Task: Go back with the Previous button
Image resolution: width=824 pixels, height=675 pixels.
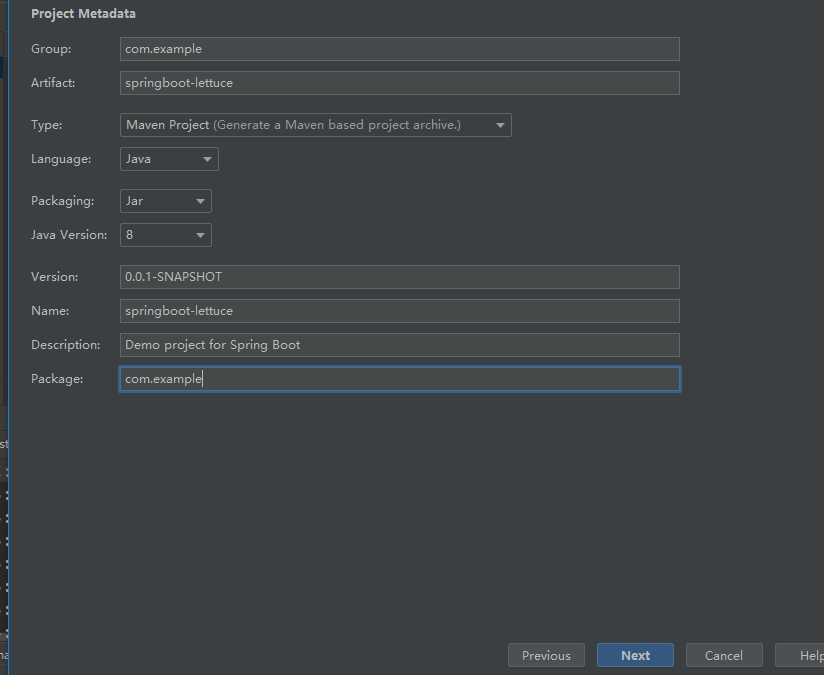Action: pos(546,656)
